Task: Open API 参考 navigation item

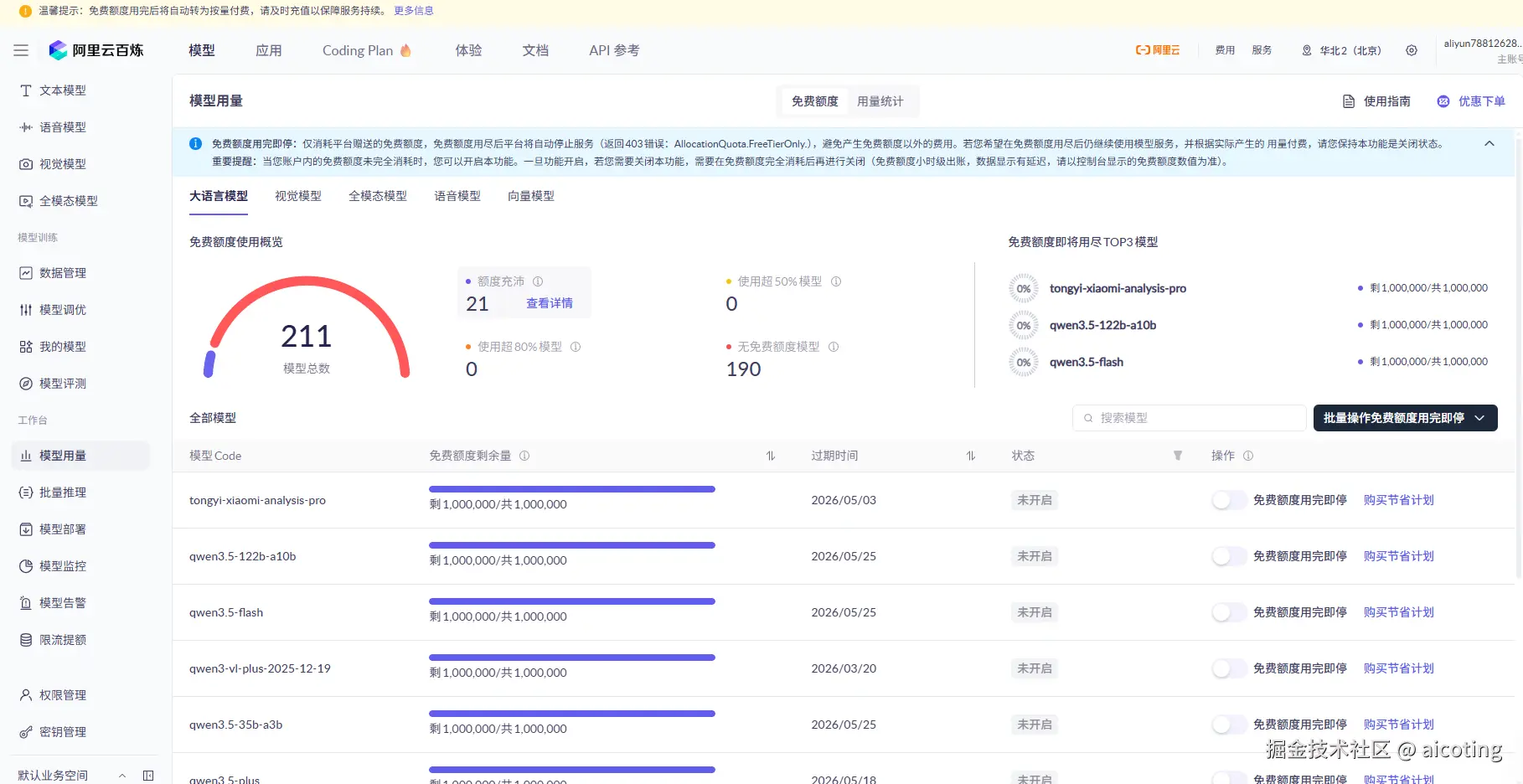Action: [x=614, y=50]
